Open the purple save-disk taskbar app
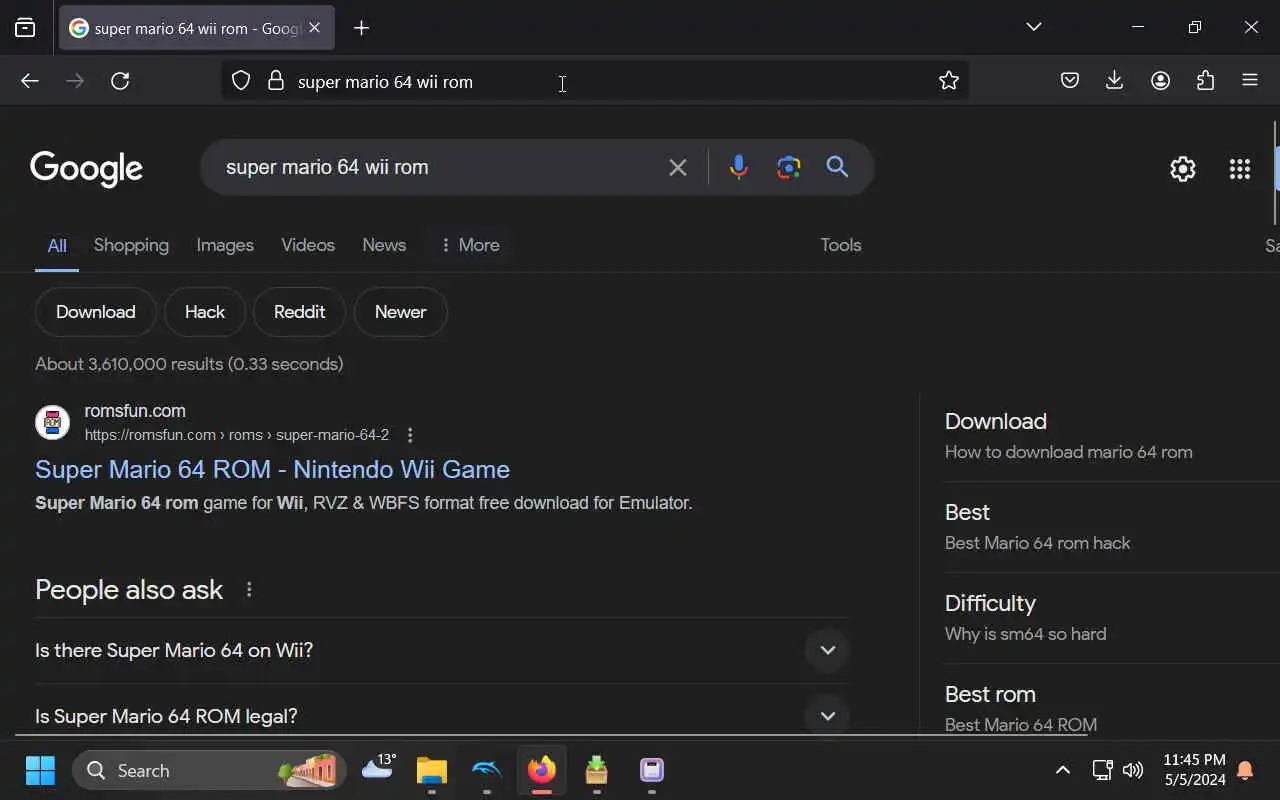The width and height of the screenshot is (1280, 800). 652,770
